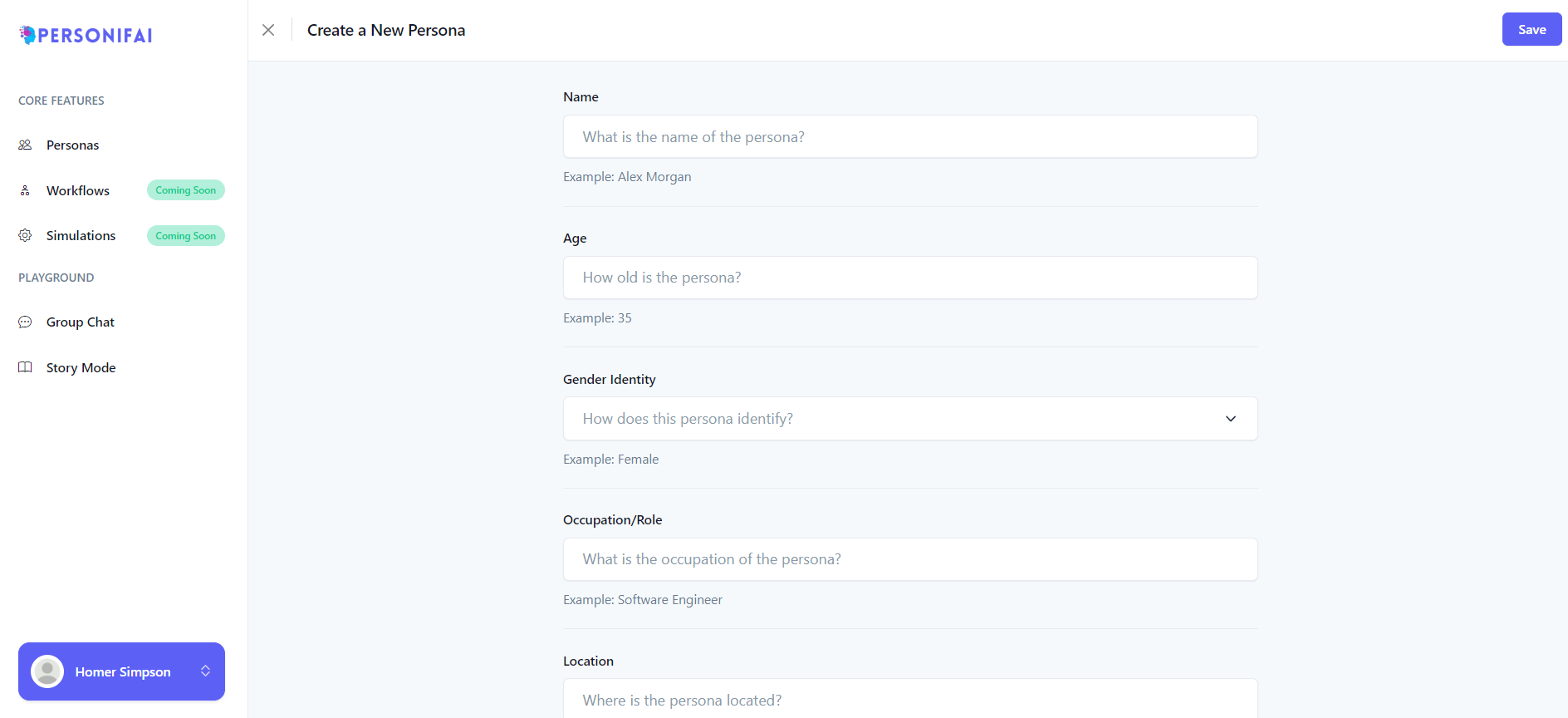Image resolution: width=1568 pixels, height=718 pixels.
Task: Click the Workflows sidebar icon
Action: 25,190
